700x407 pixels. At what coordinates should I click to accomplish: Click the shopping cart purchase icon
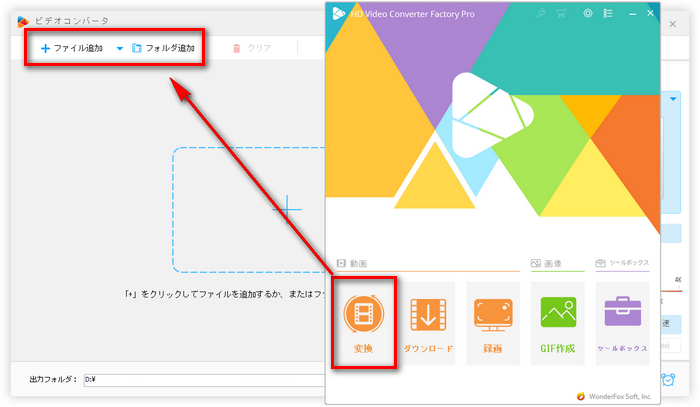pyautogui.click(x=561, y=13)
